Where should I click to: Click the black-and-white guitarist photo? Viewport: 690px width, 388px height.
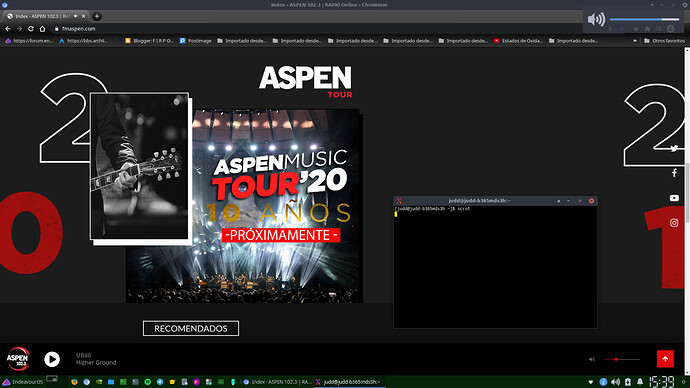(140, 166)
